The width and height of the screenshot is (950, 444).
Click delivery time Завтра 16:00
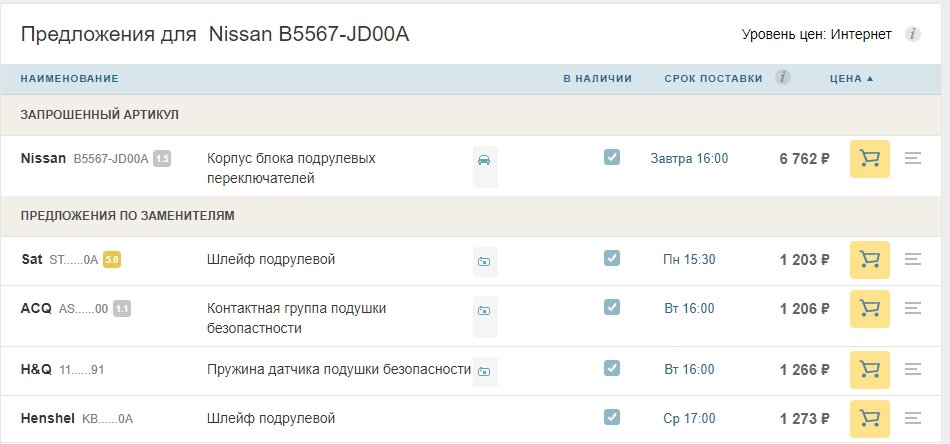689,159
